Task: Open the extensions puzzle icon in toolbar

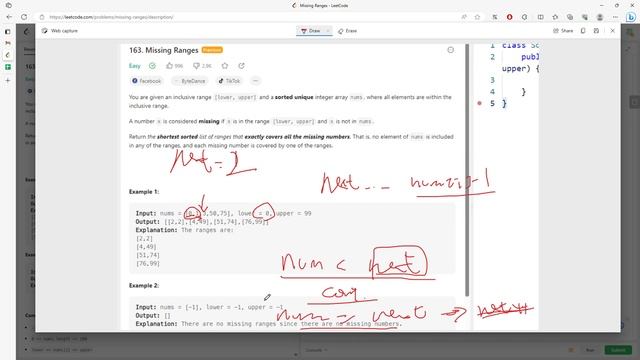Action: 524,17
